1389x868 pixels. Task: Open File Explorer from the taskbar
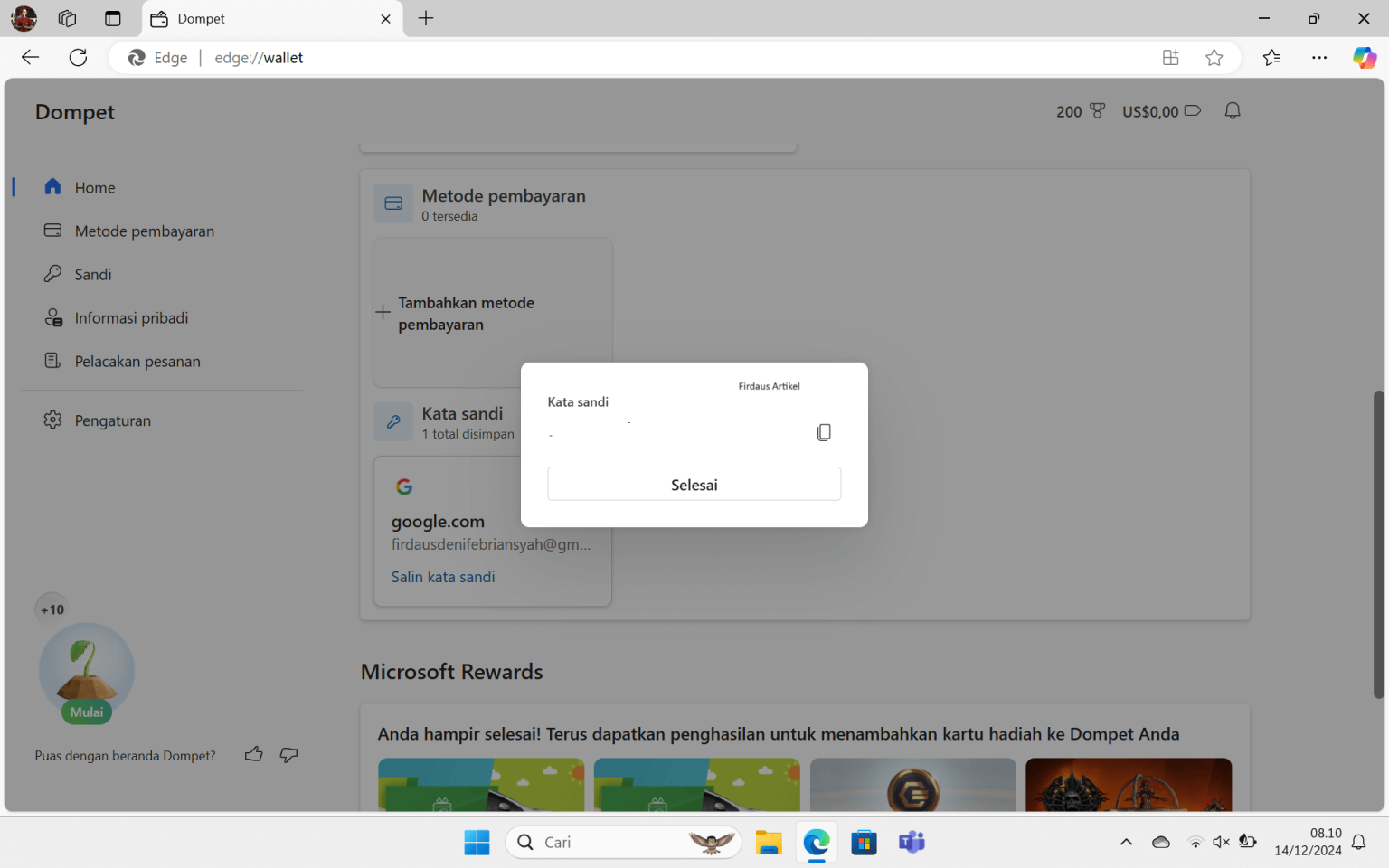(769, 842)
